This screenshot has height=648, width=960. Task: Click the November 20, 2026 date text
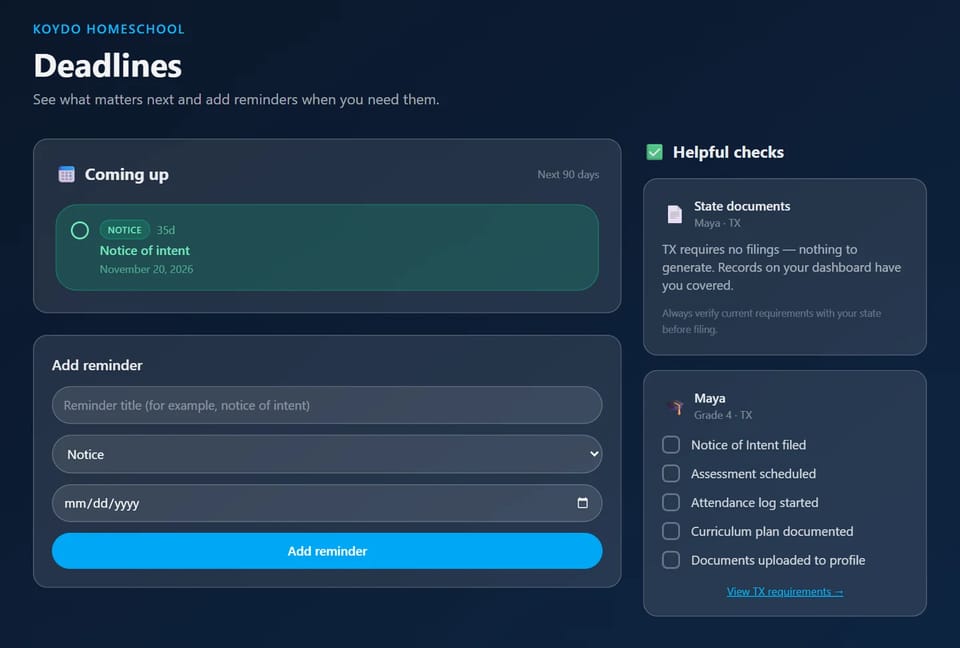pyautogui.click(x=146, y=269)
